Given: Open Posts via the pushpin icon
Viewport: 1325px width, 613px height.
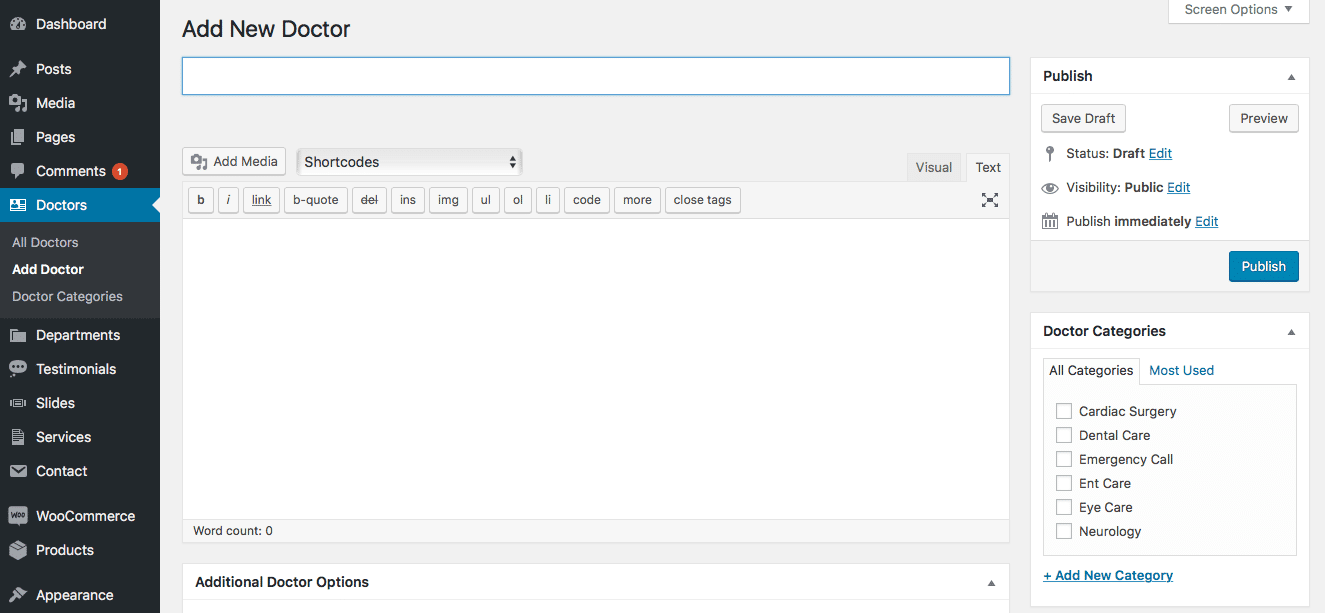Looking at the screenshot, I should 18,69.
